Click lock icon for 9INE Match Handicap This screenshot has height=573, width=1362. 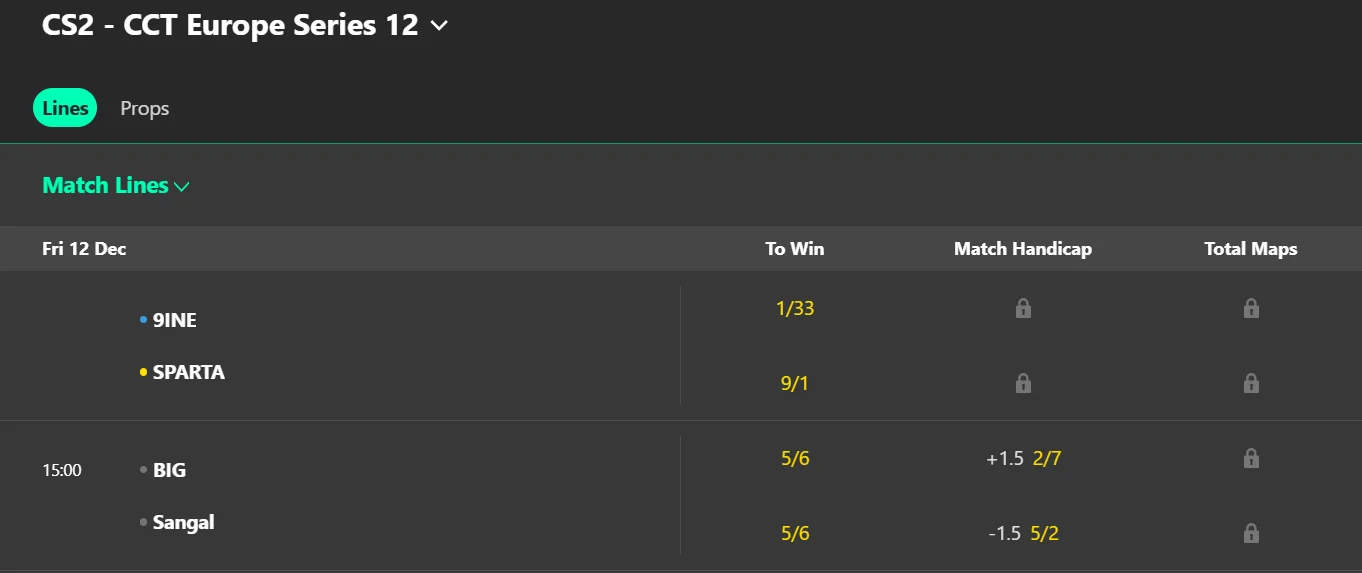point(1023,308)
